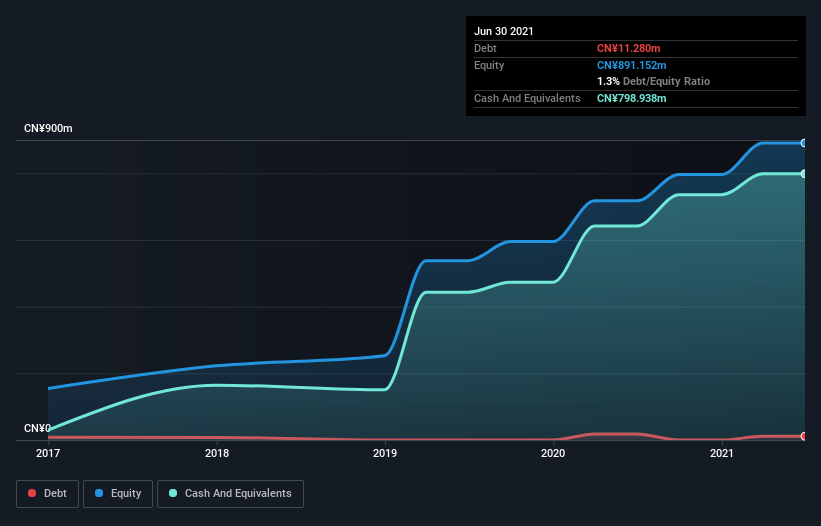This screenshot has width=821, height=526.
Task: Toggle the Debt legend button
Action: [48, 494]
